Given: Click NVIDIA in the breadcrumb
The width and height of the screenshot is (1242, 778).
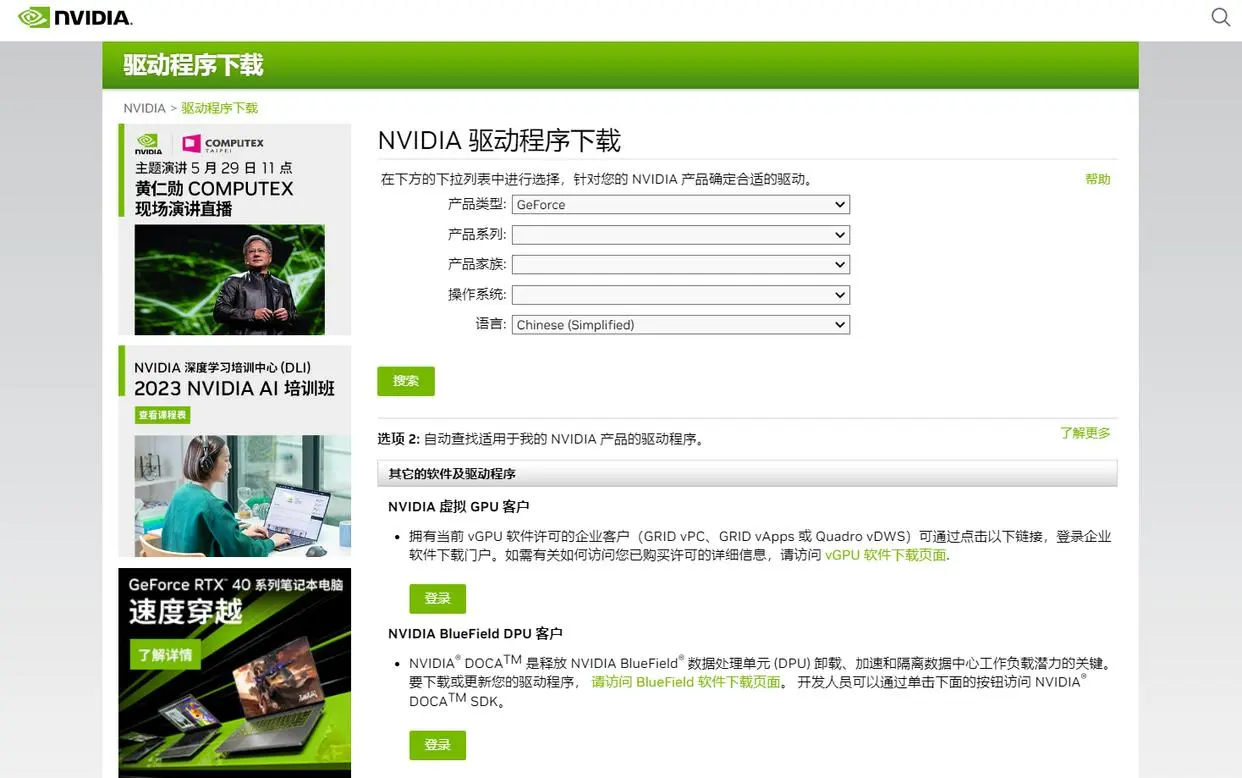Looking at the screenshot, I should pos(144,108).
